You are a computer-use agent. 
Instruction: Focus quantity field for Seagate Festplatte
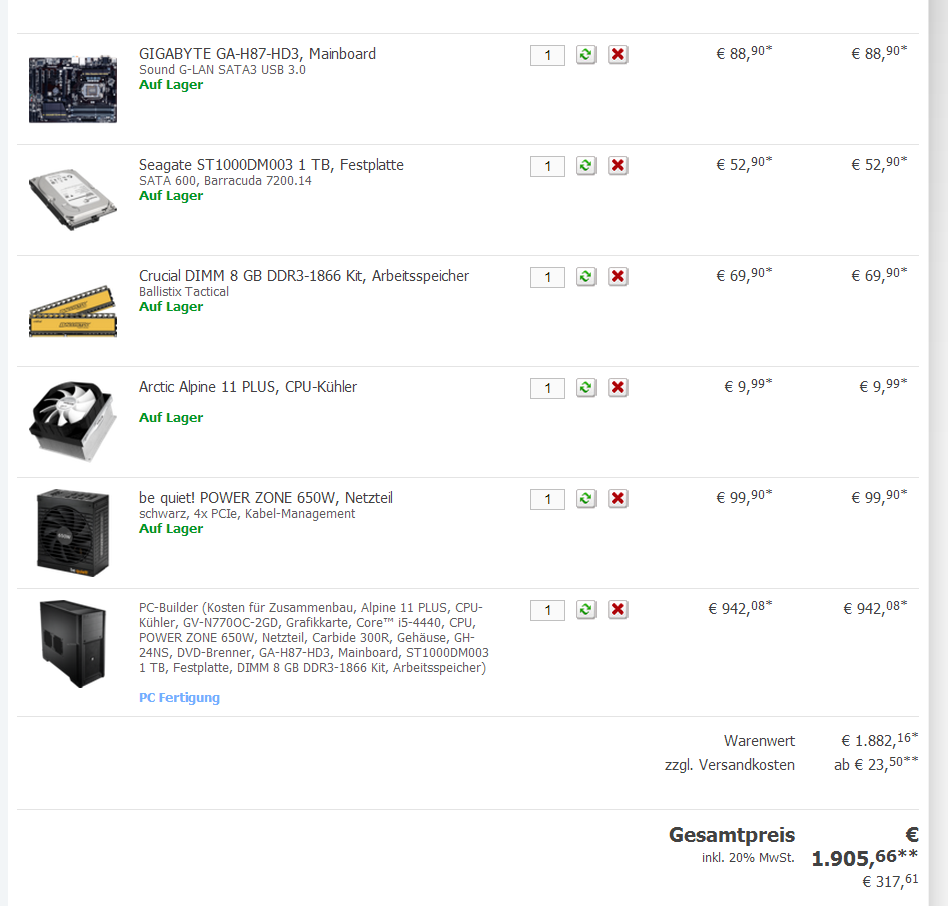[x=547, y=166]
